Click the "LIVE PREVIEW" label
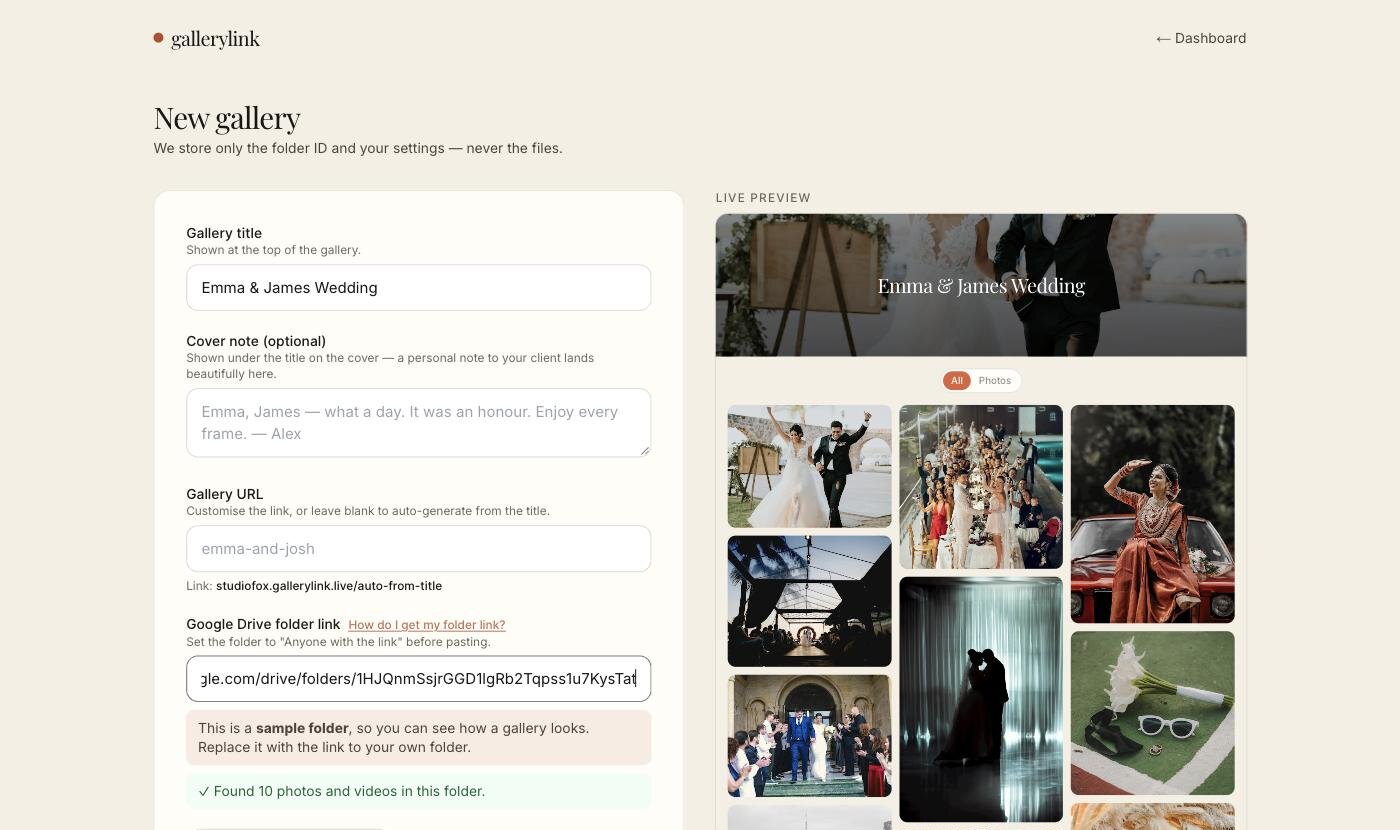Viewport: 1400px width, 830px height. coord(763,198)
